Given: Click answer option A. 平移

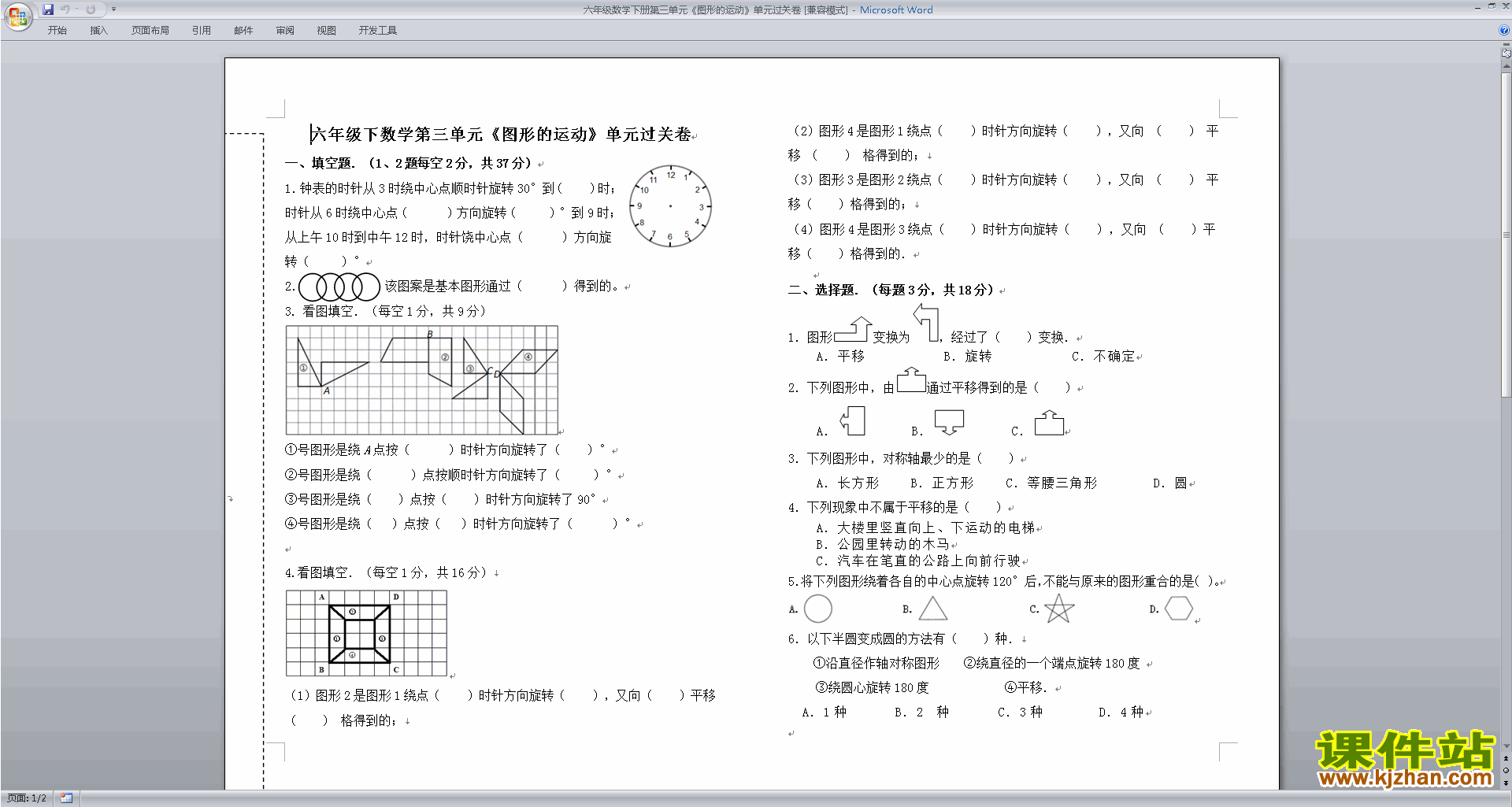Looking at the screenshot, I should coord(840,357).
